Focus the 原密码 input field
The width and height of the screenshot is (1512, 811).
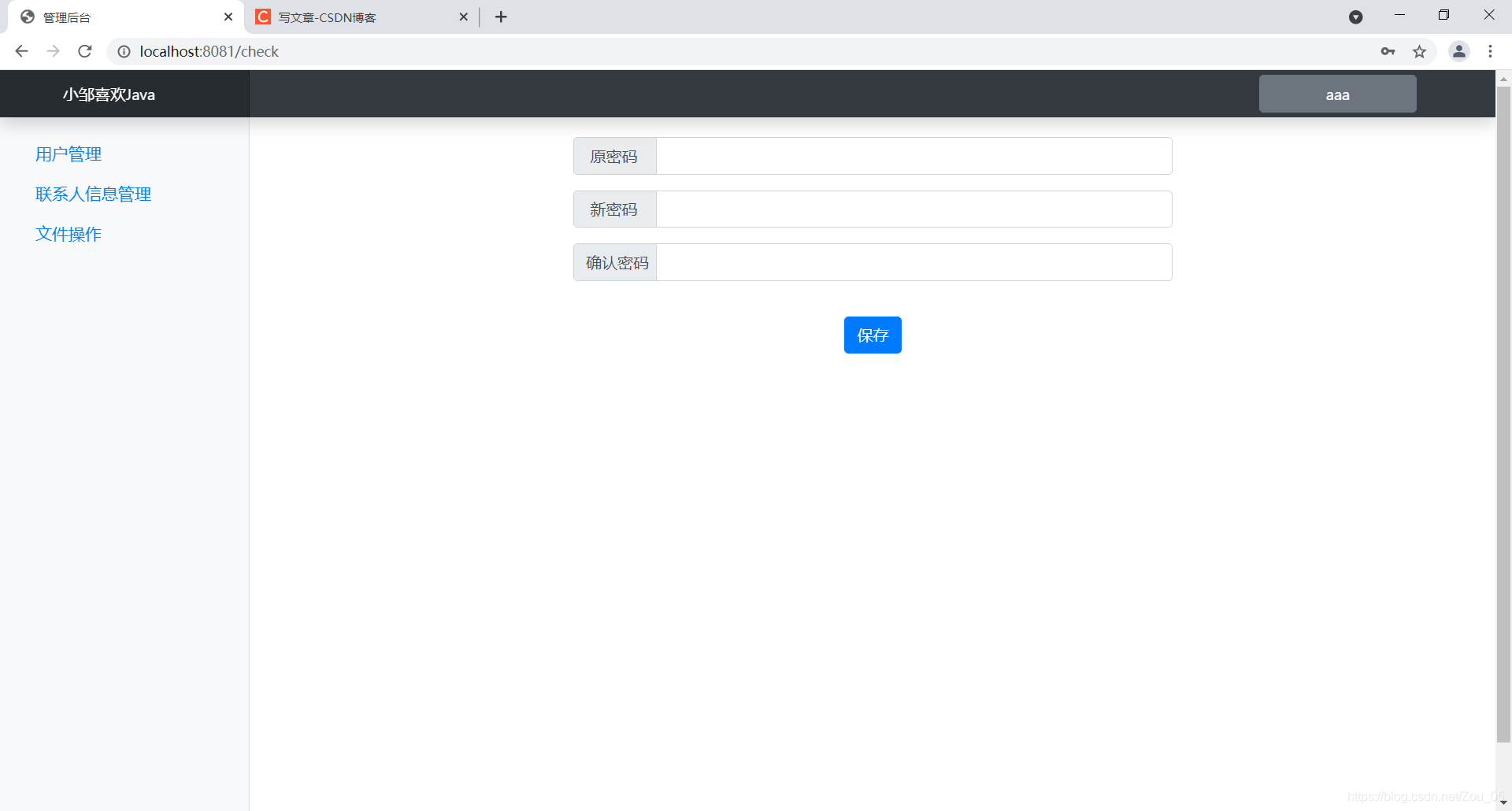pos(913,156)
